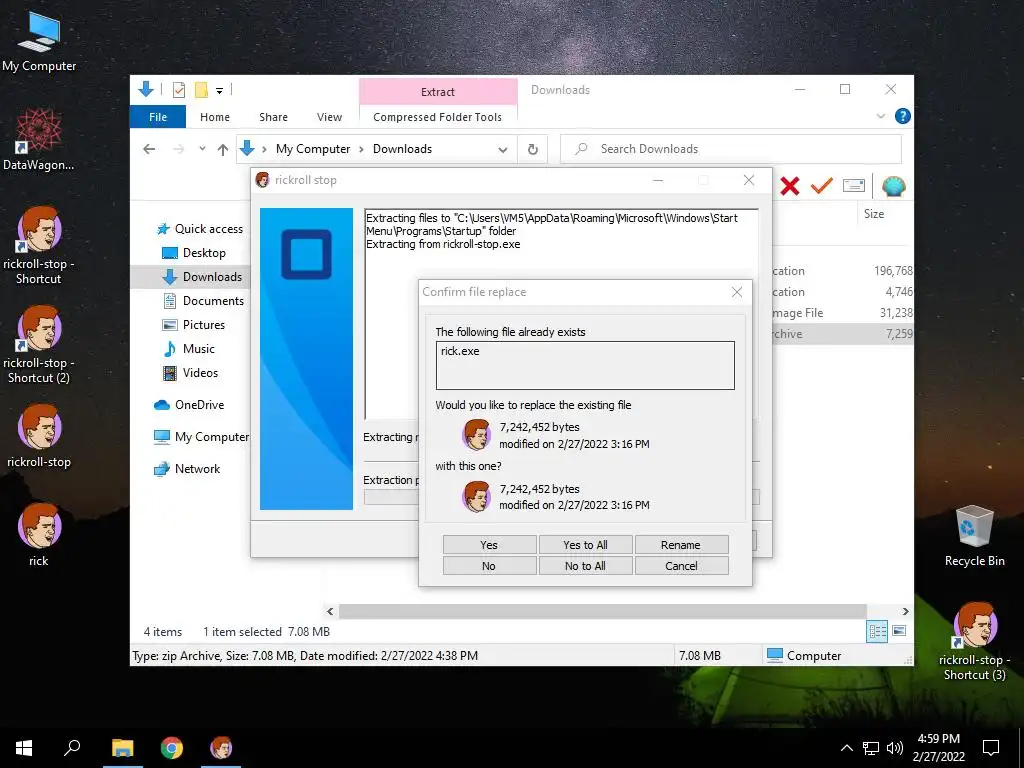Click the red X delete icon in Explorer
Viewport: 1024px width, 768px height.
coord(790,186)
